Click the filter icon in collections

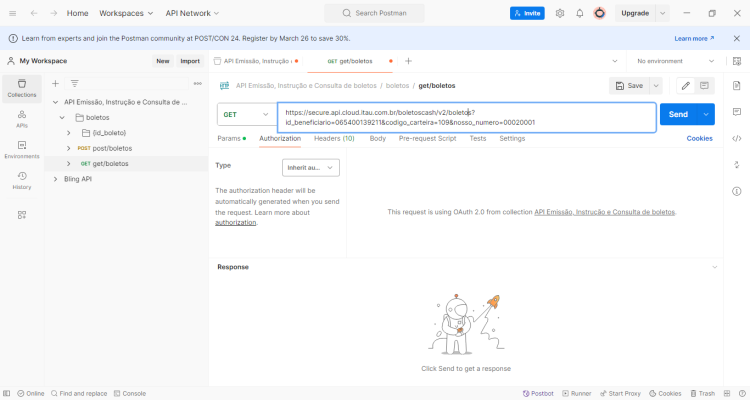pos(75,84)
